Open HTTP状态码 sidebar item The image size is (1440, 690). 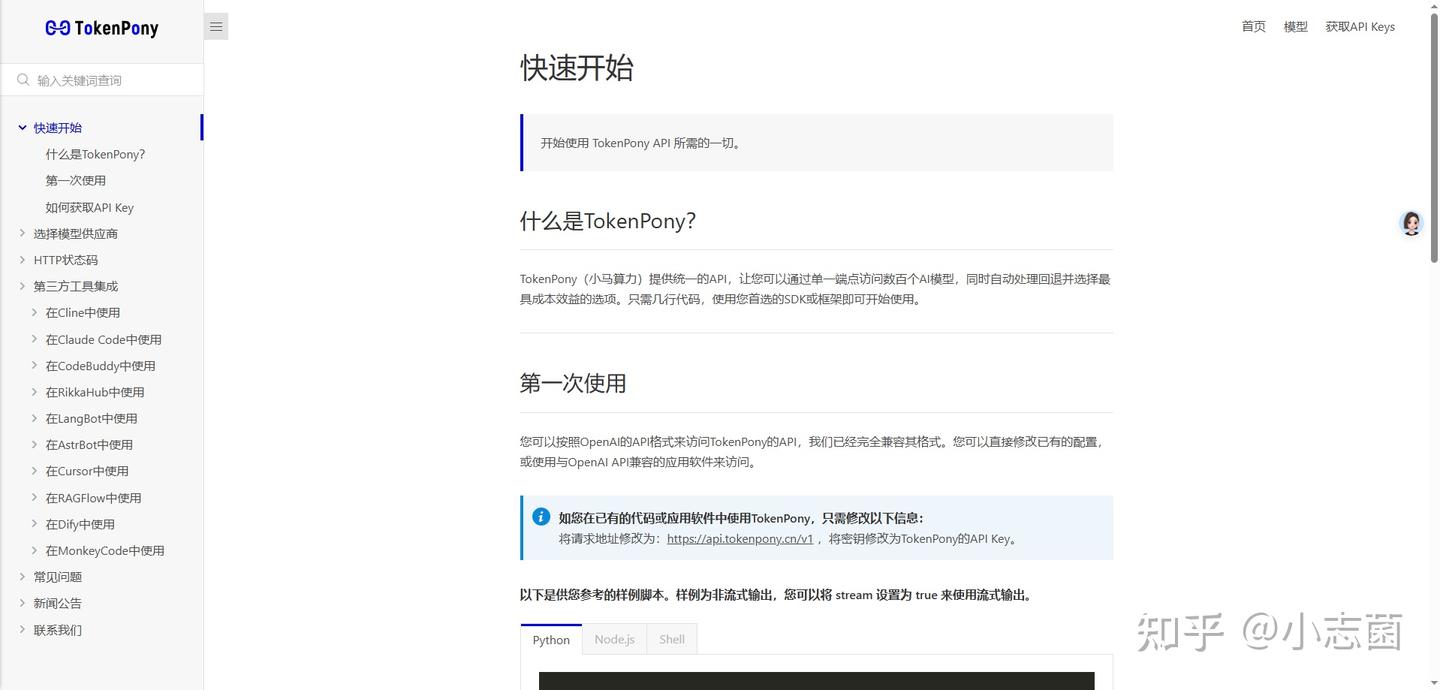(x=66, y=260)
